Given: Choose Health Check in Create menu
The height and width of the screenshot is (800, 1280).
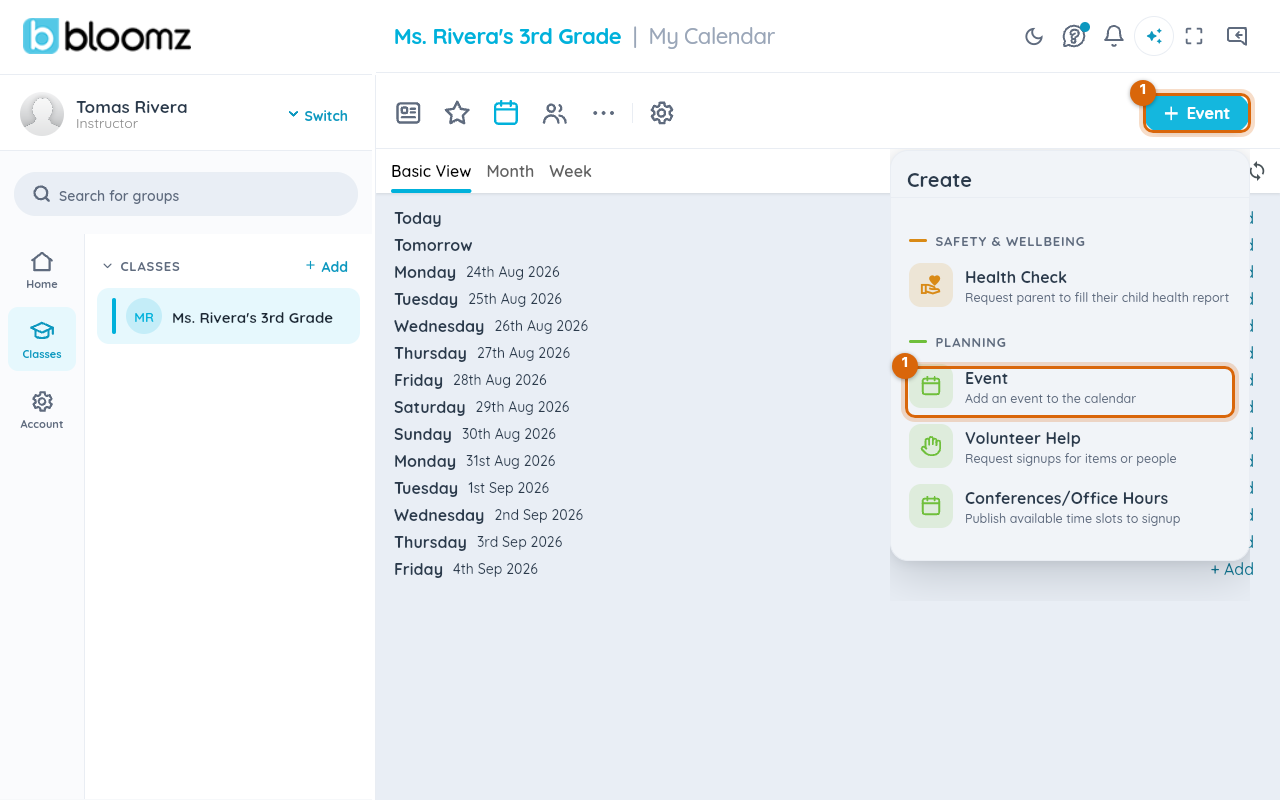Looking at the screenshot, I should click(x=1071, y=286).
